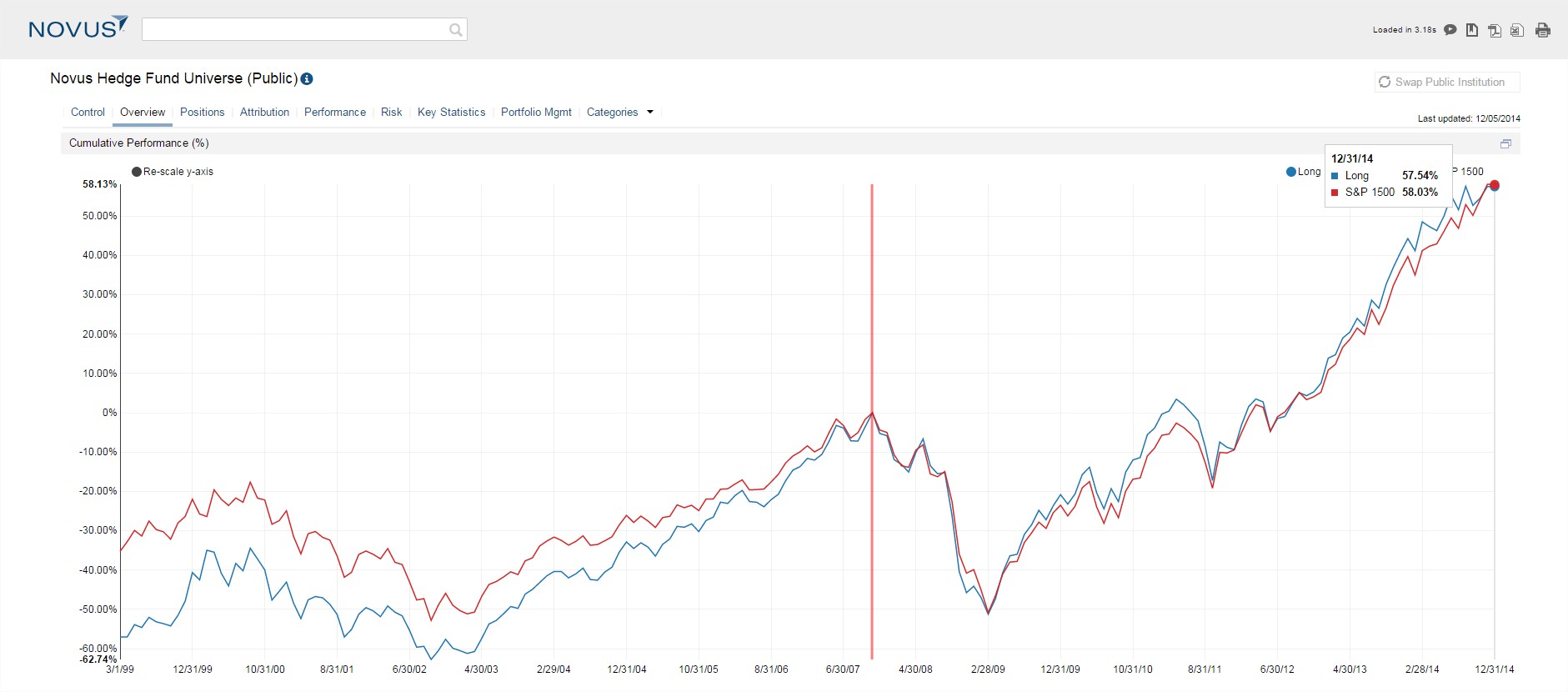Click the 'Loaded in 3.18s' status text

(x=1405, y=30)
